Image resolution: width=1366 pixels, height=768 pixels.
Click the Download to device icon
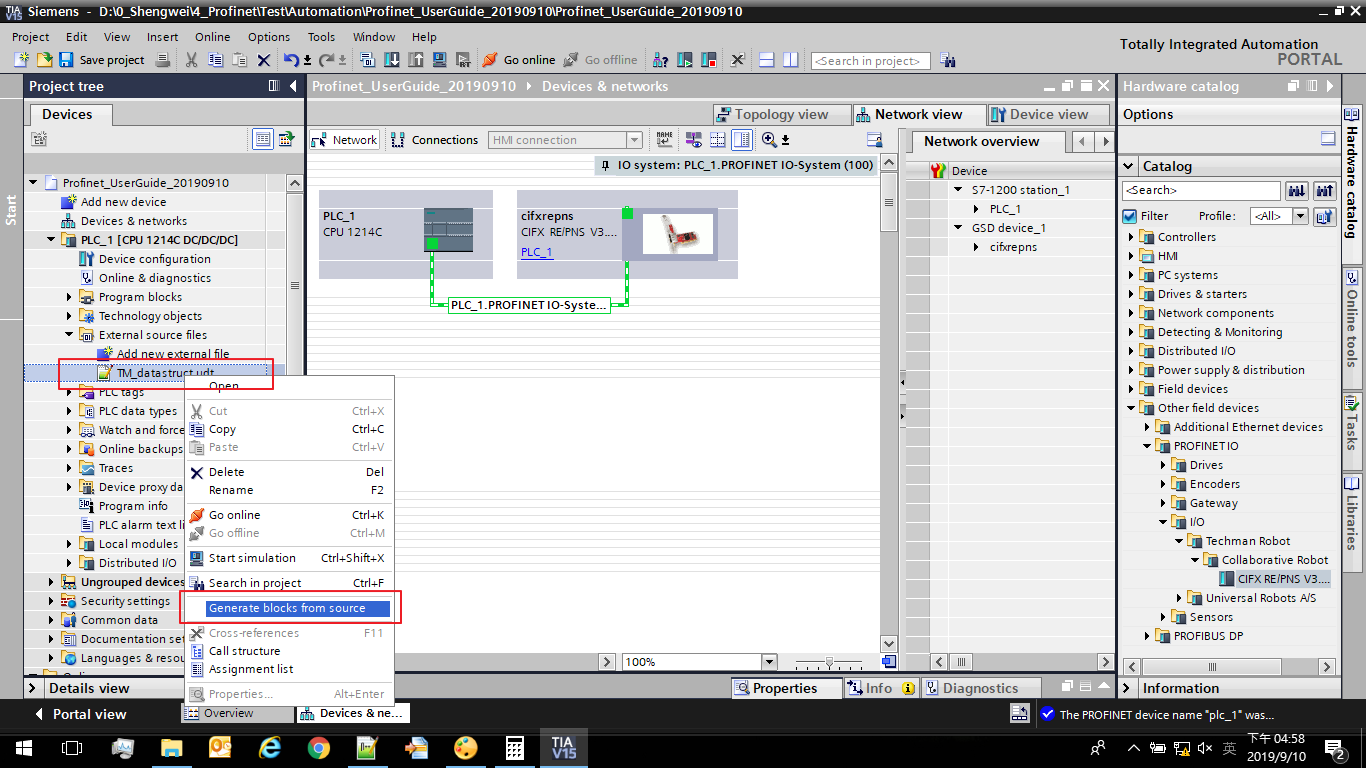(x=391, y=60)
